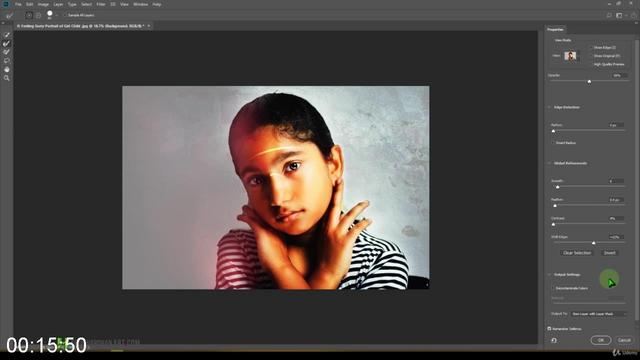Open the Edit menu
The width and height of the screenshot is (640, 360).
point(29,4)
